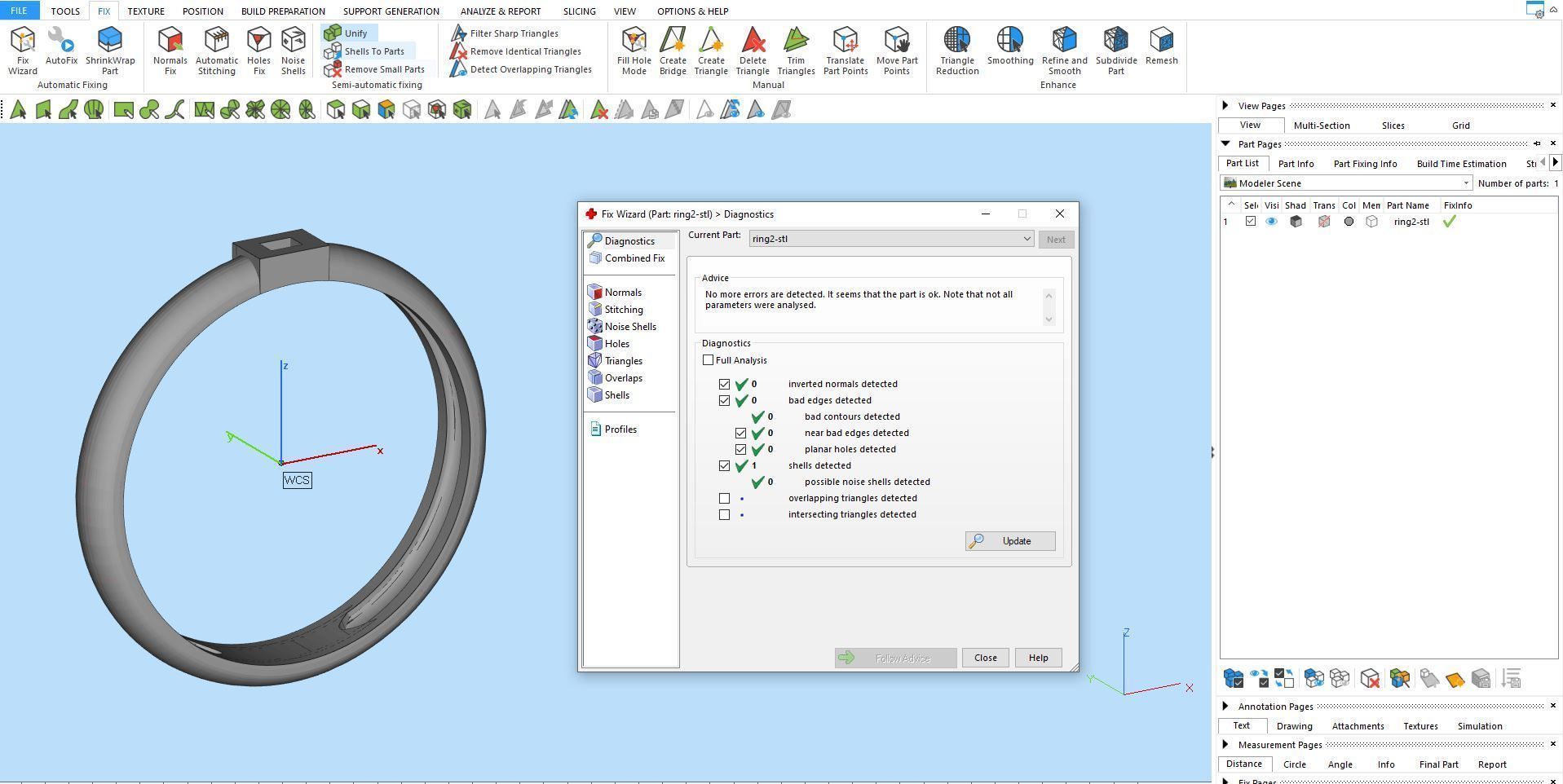
Task: Launch Triangle Reduction
Action: [957, 51]
